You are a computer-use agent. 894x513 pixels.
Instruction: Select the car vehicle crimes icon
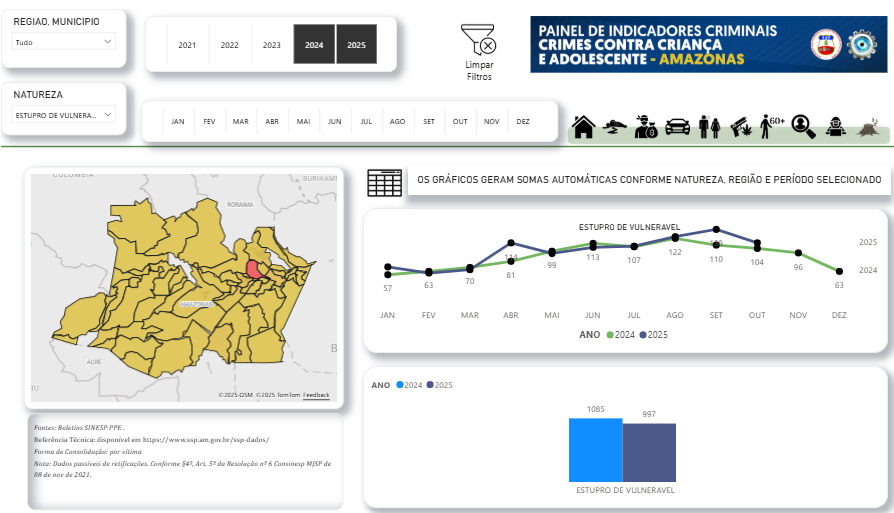click(x=677, y=127)
